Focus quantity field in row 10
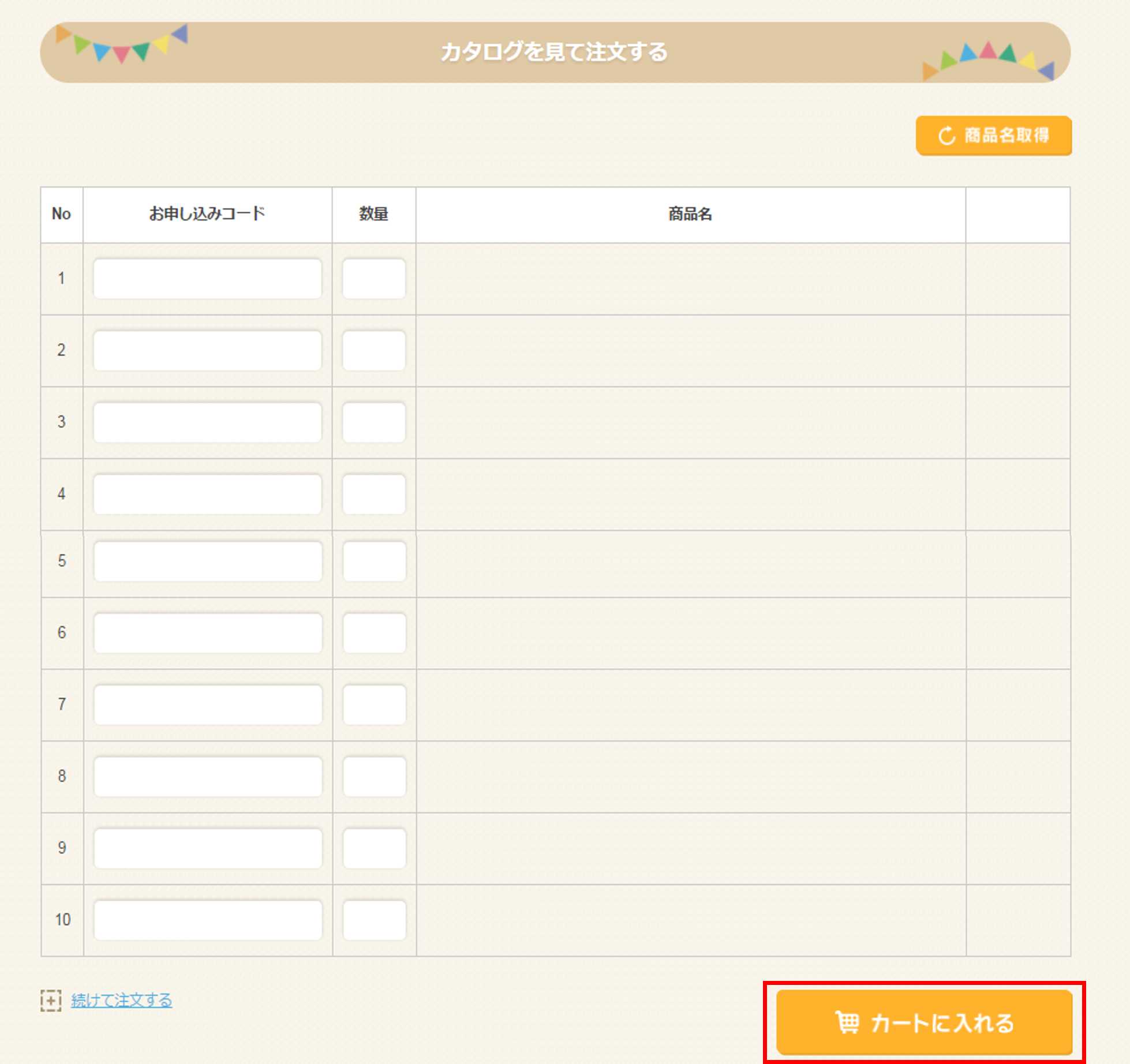Image resolution: width=1130 pixels, height=1064 pixels. (x=374, y=920)
